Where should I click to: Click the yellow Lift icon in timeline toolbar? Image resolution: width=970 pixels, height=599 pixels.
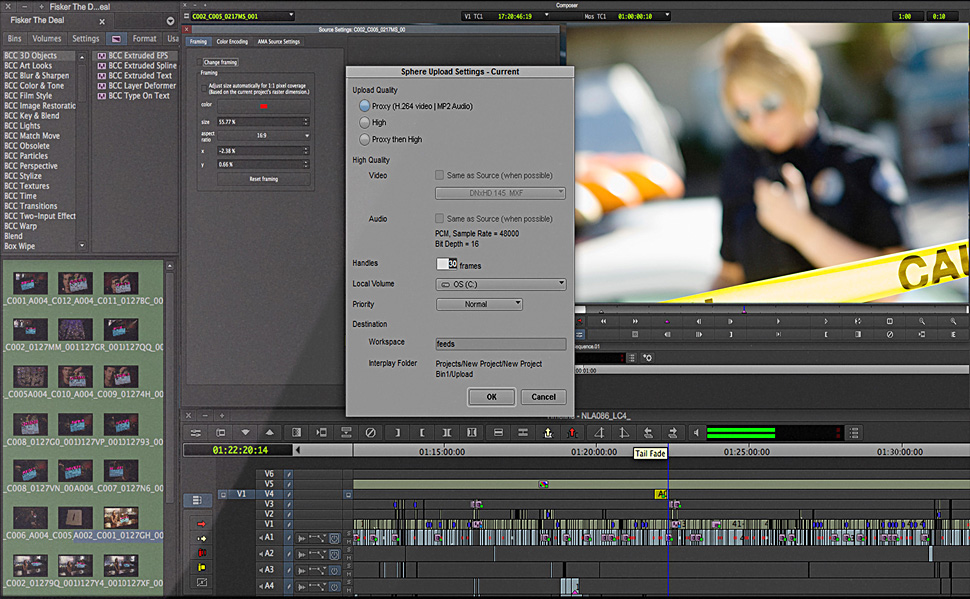pos(548,432)
